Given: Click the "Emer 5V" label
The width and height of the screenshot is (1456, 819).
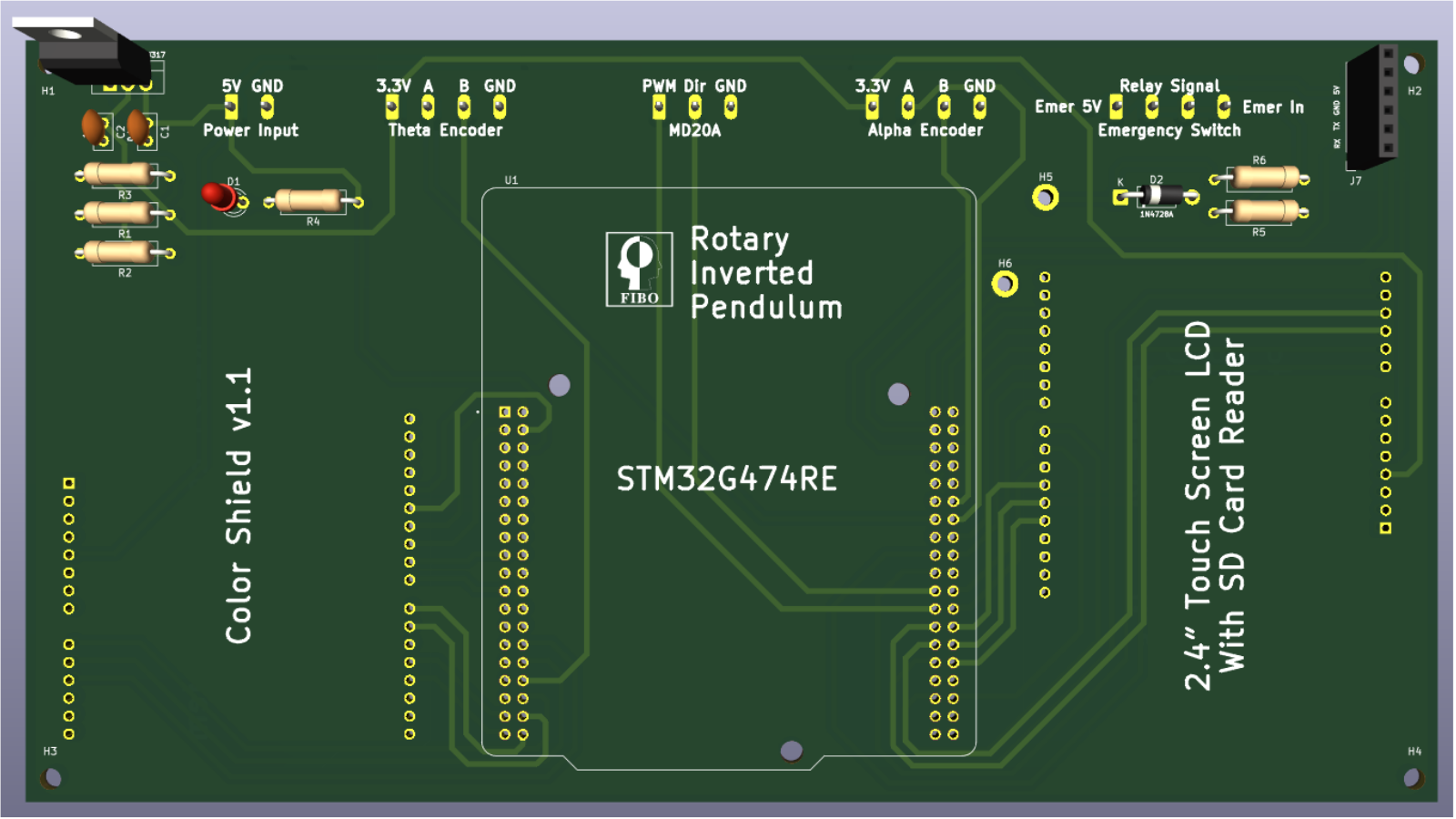Looking at the screenshot, I should 1067,106.
